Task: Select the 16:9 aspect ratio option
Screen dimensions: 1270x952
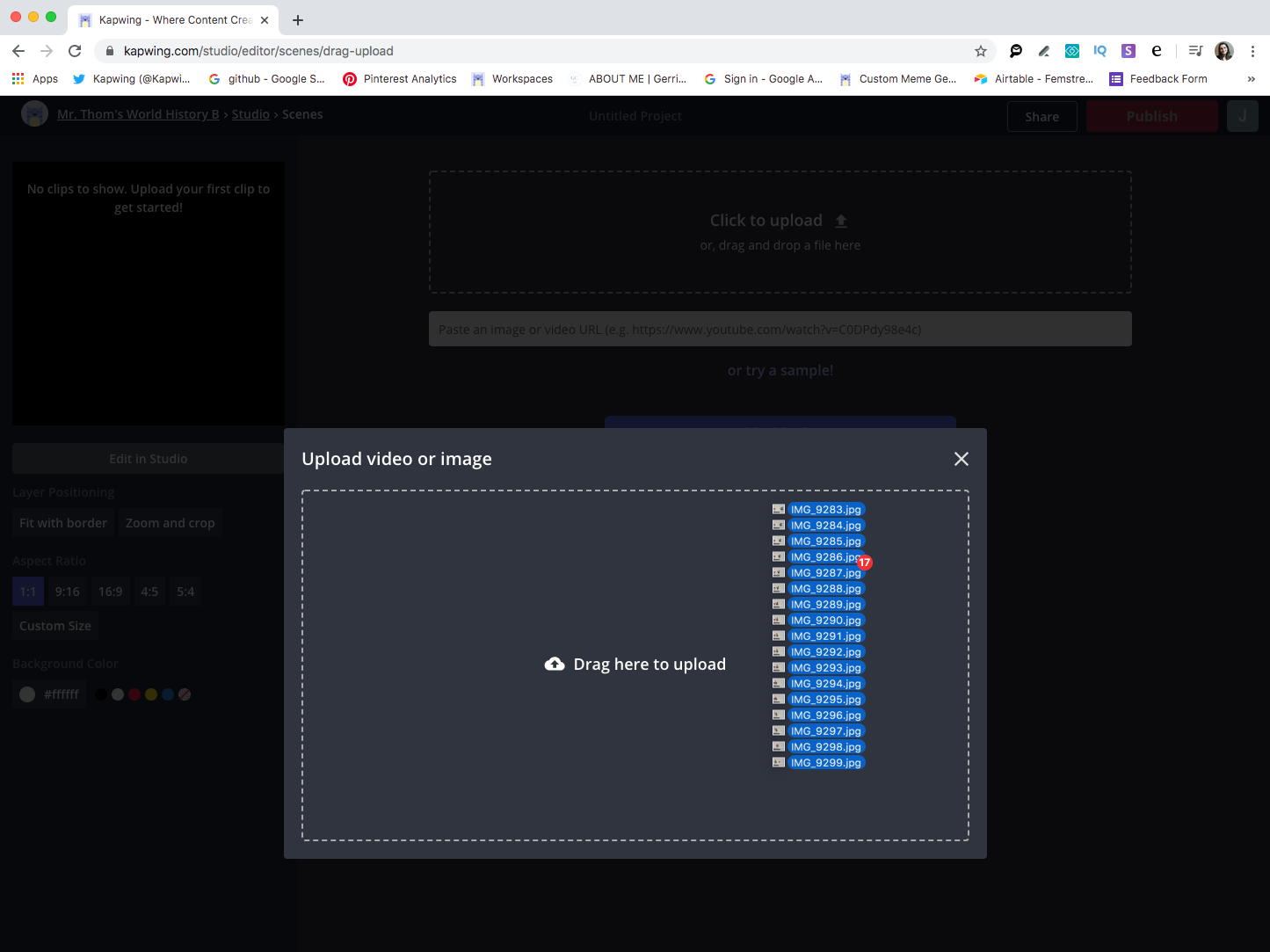Action: coord(111,592)
